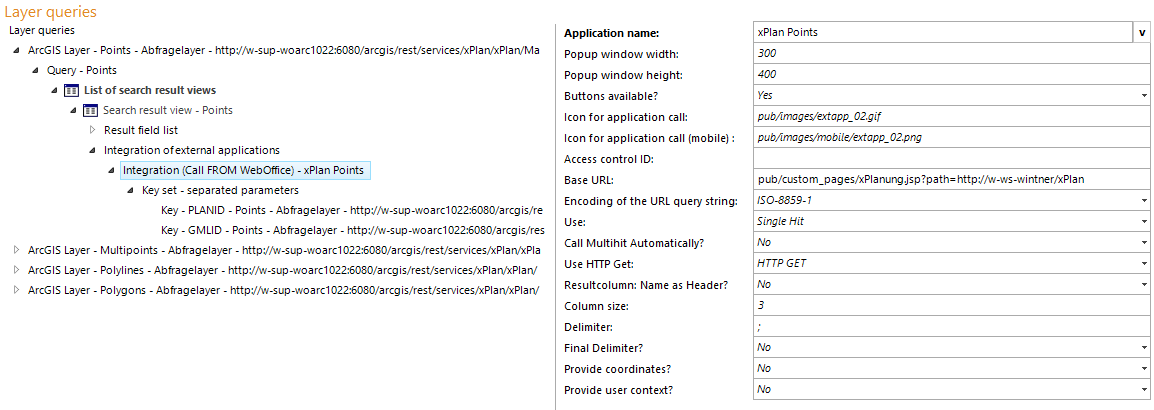Click the Layer queries root tree label
Viewport: 1154px width, 410px height.
pos(41,30)
